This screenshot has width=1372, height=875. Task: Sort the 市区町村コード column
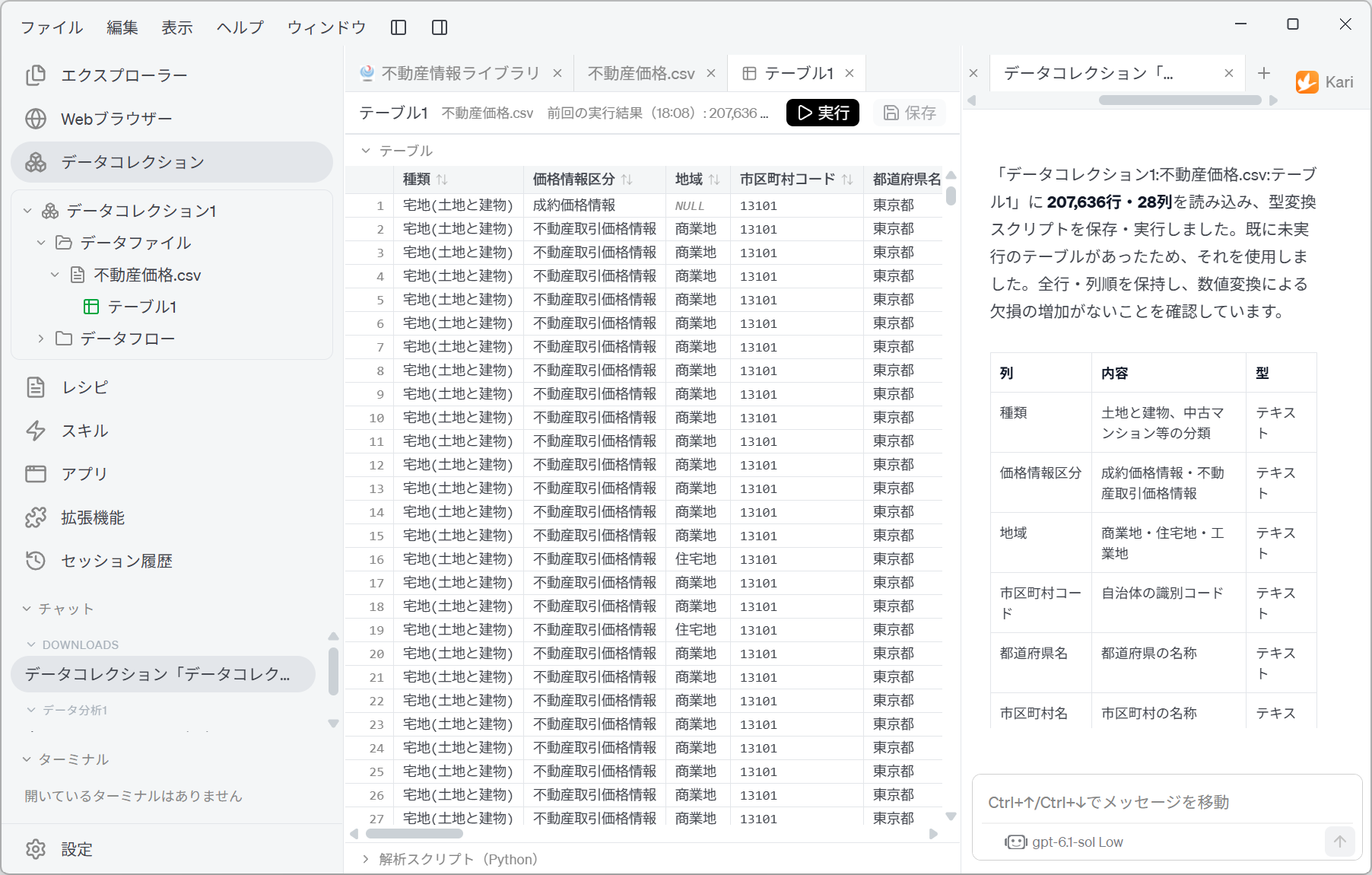(847, 180)
